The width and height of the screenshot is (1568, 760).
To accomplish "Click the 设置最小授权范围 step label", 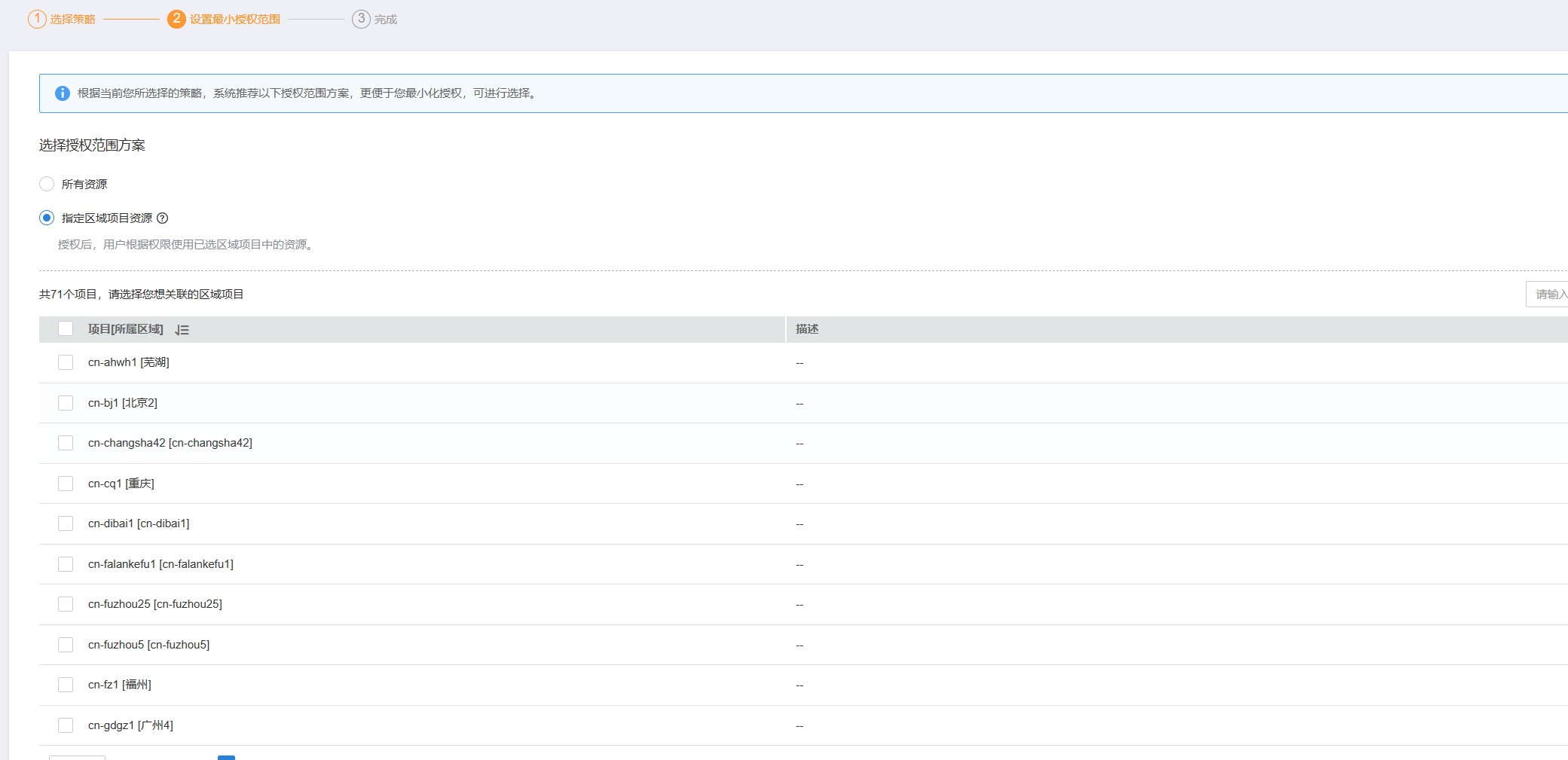I will (x=234, y=20).
